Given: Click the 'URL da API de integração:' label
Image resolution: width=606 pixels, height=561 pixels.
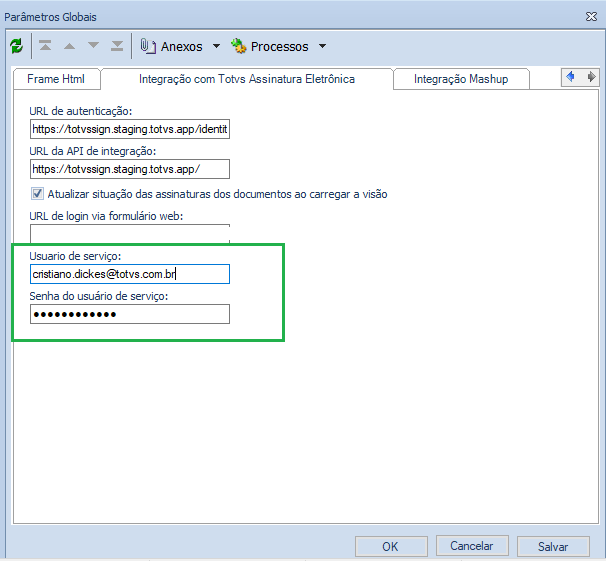Looking at the screenshot, I should (93, 151).
